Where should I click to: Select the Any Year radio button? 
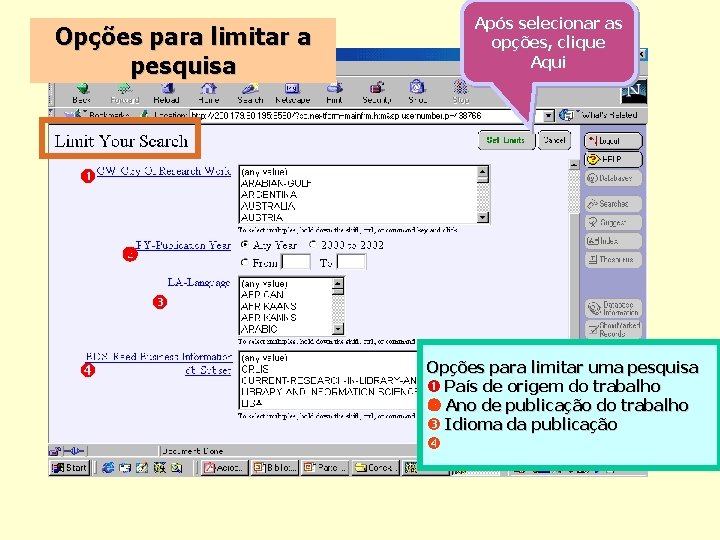coord(245,244)
